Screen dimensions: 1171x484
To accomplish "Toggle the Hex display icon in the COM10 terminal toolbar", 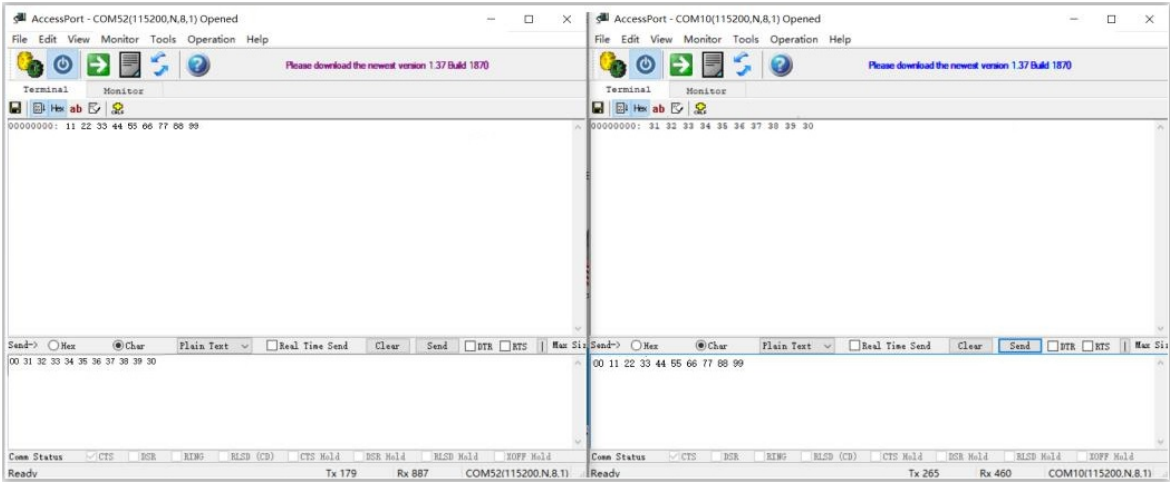I will click(x=641, y=108).
